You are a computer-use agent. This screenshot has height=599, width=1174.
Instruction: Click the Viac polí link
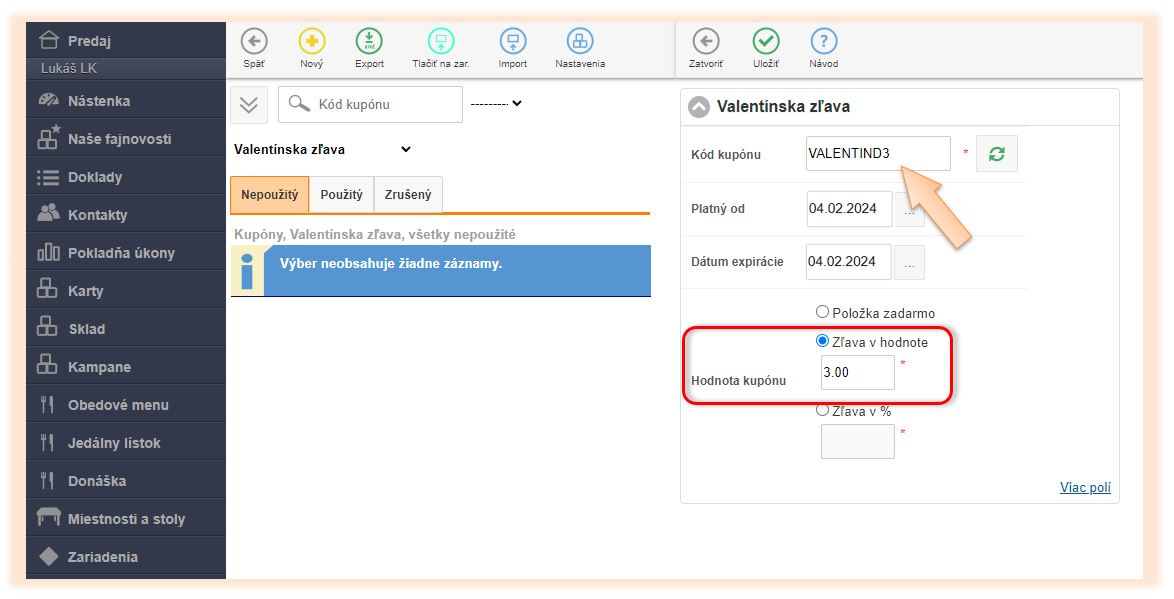(1085, 488)
